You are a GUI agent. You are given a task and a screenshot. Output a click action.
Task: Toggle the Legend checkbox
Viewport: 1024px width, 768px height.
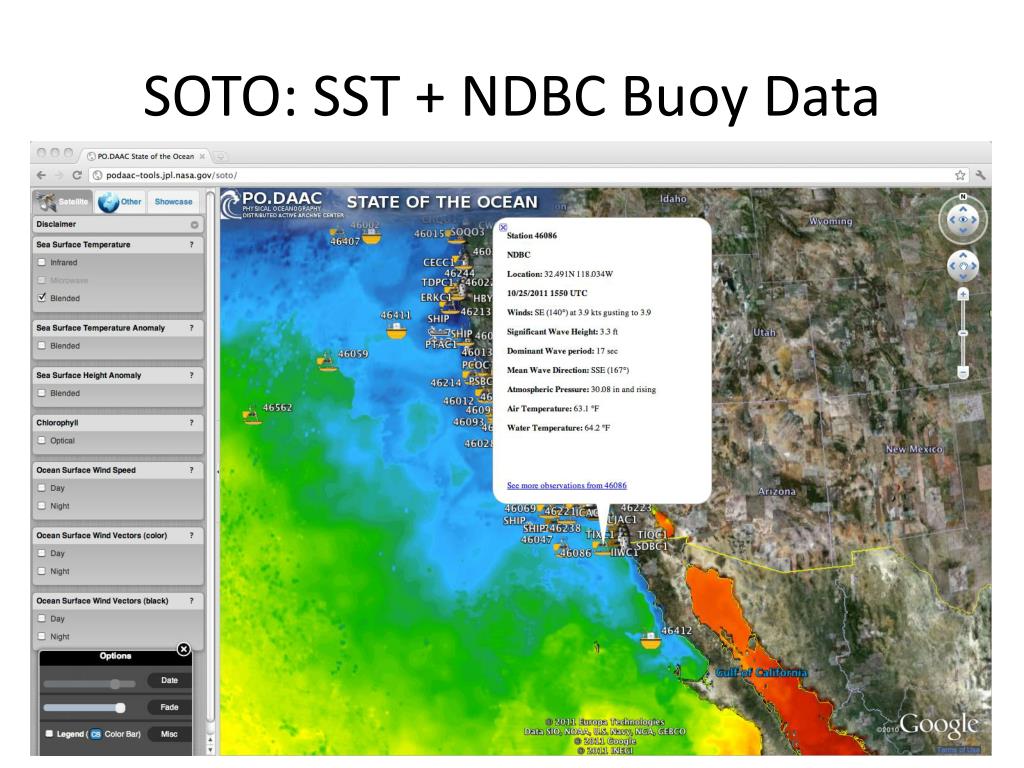coord(49,733)
